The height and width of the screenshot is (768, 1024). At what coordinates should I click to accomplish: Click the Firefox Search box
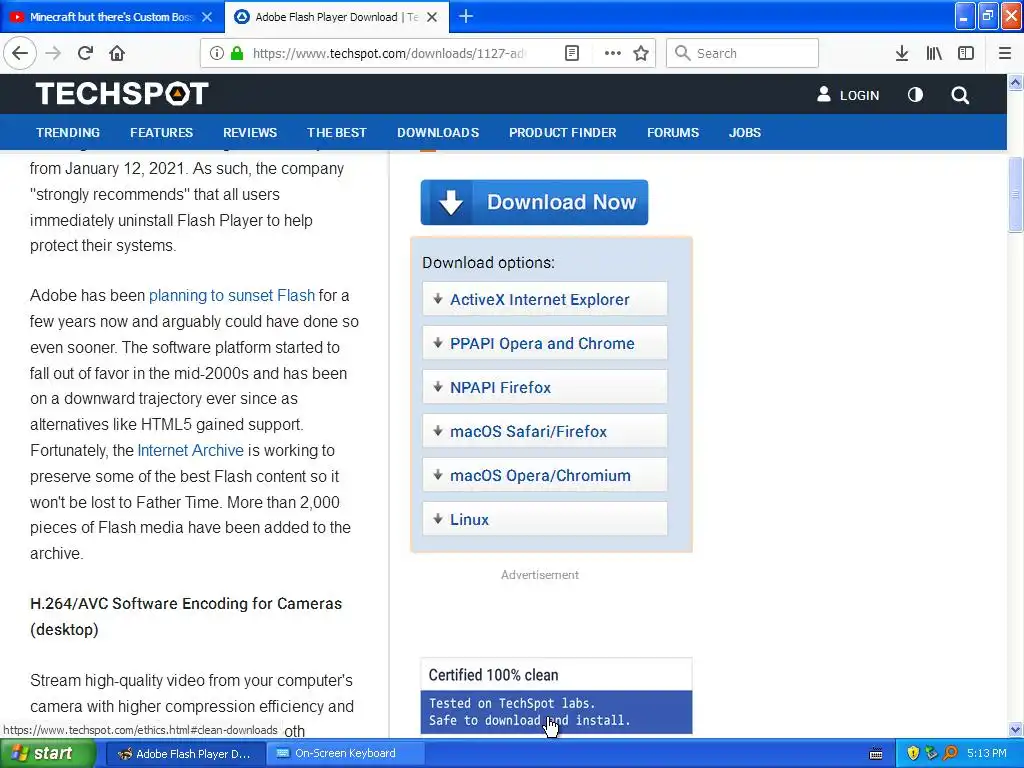[742, 53]
